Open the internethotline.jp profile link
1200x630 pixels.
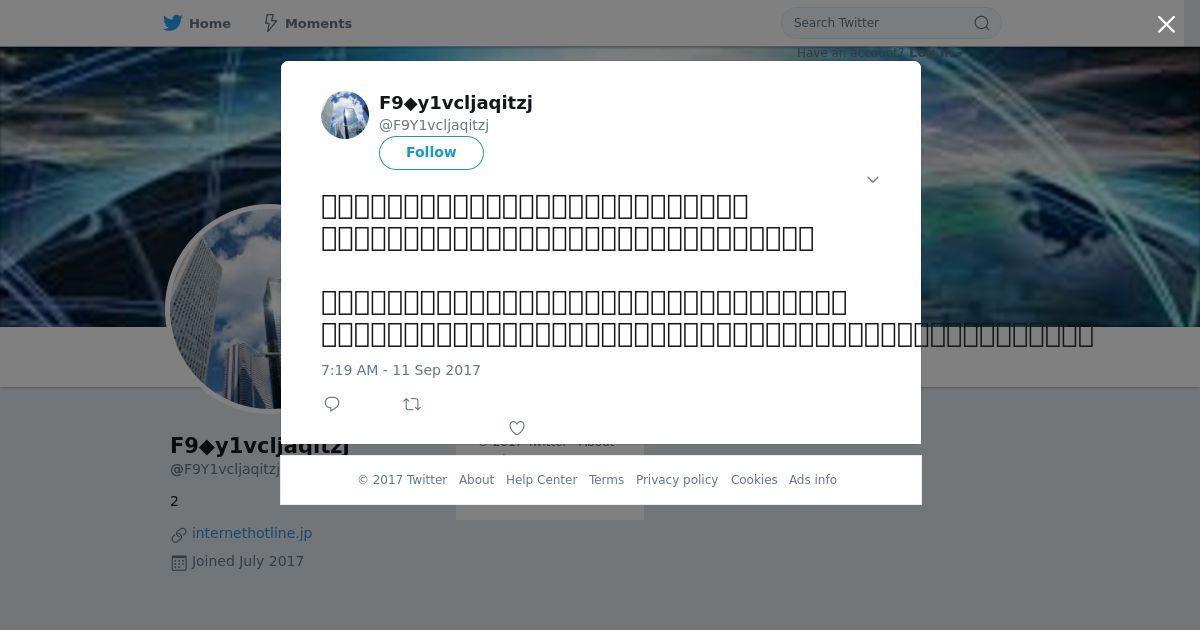point(252,533)
